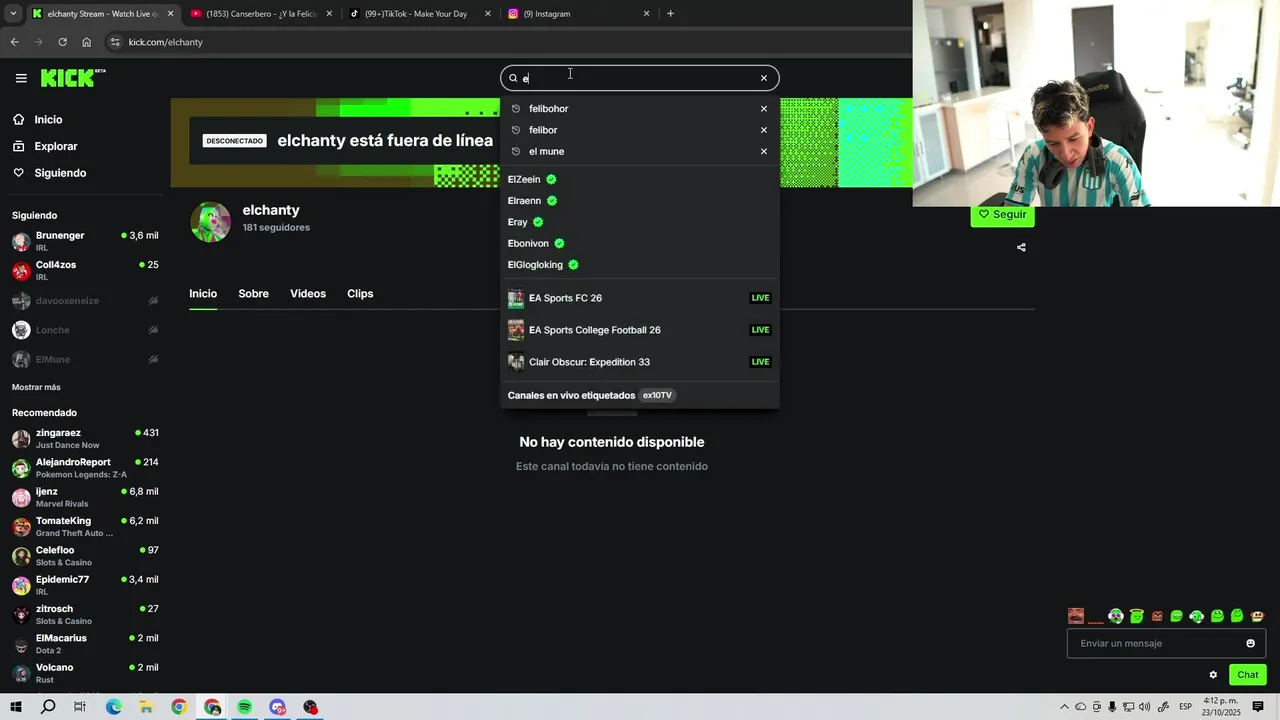
Task: Insert the laughing man face emote
Action: pyautogui.click(x=1076, y=616)
